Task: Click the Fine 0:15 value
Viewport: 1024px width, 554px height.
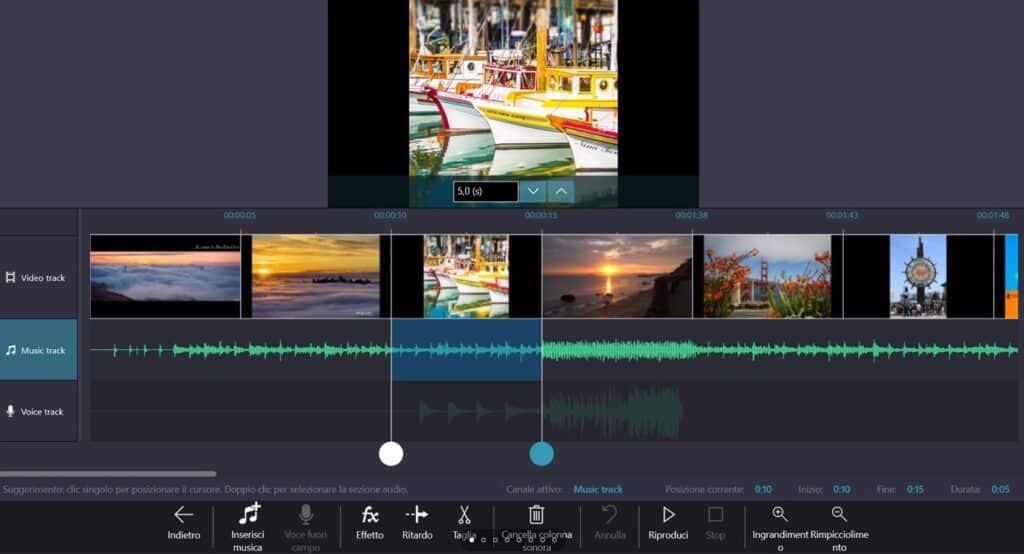Action: tap(915, 489)
